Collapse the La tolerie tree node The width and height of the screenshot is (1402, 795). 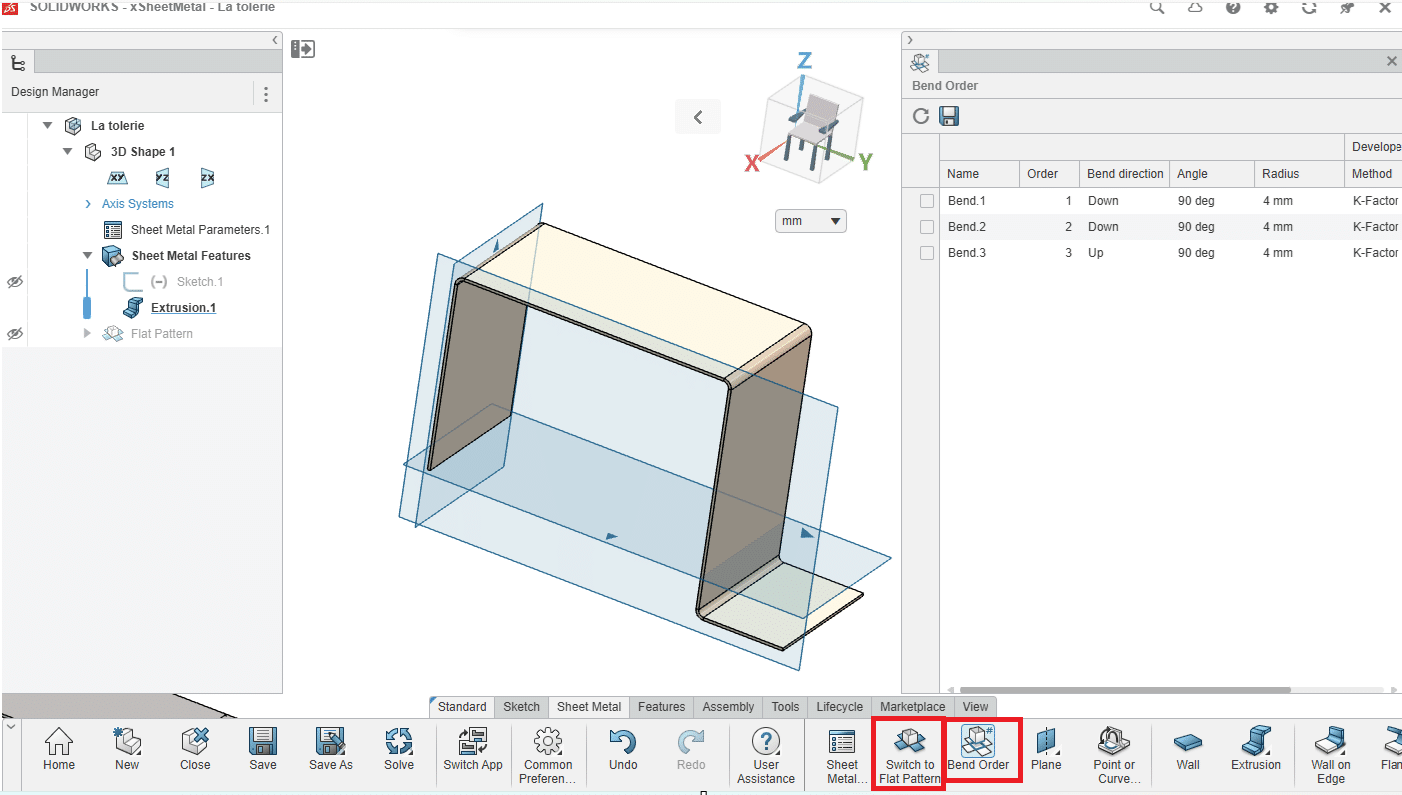47,126
